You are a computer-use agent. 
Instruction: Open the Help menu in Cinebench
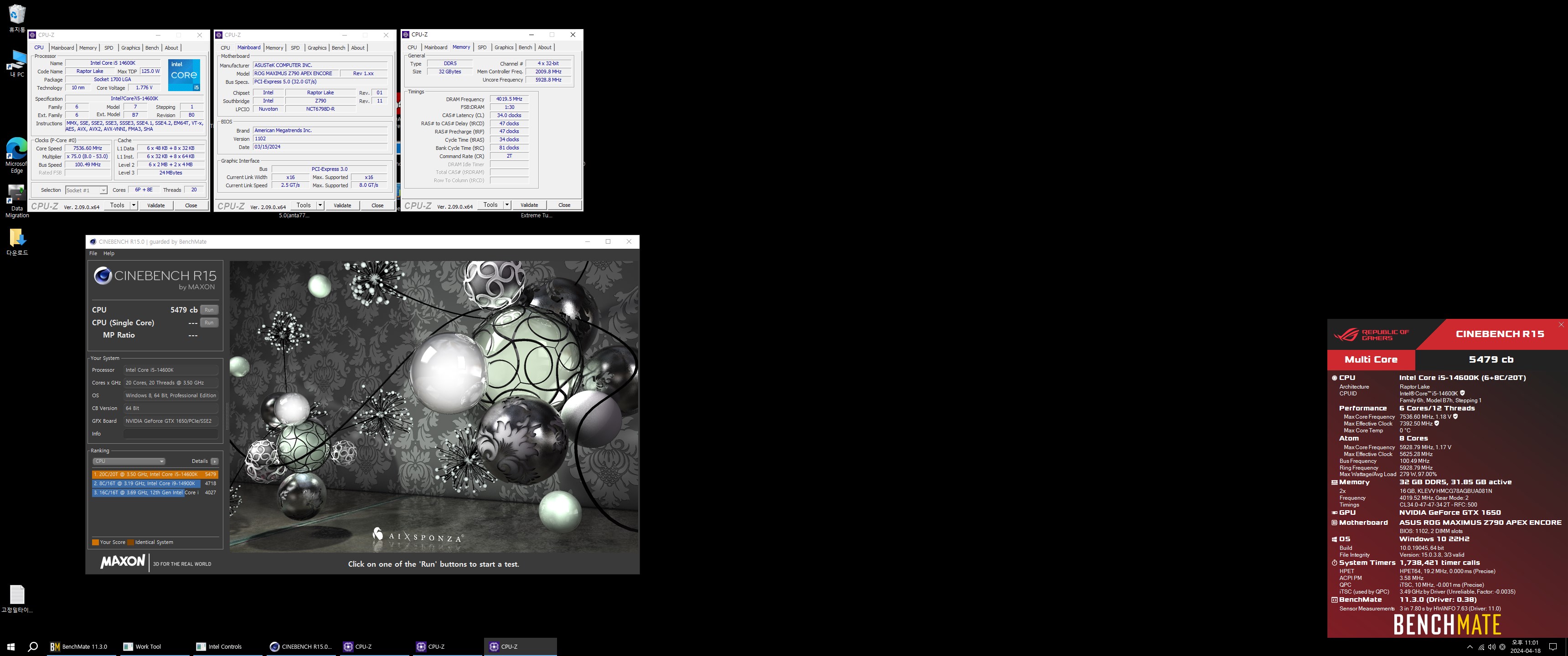coord(109,253)
